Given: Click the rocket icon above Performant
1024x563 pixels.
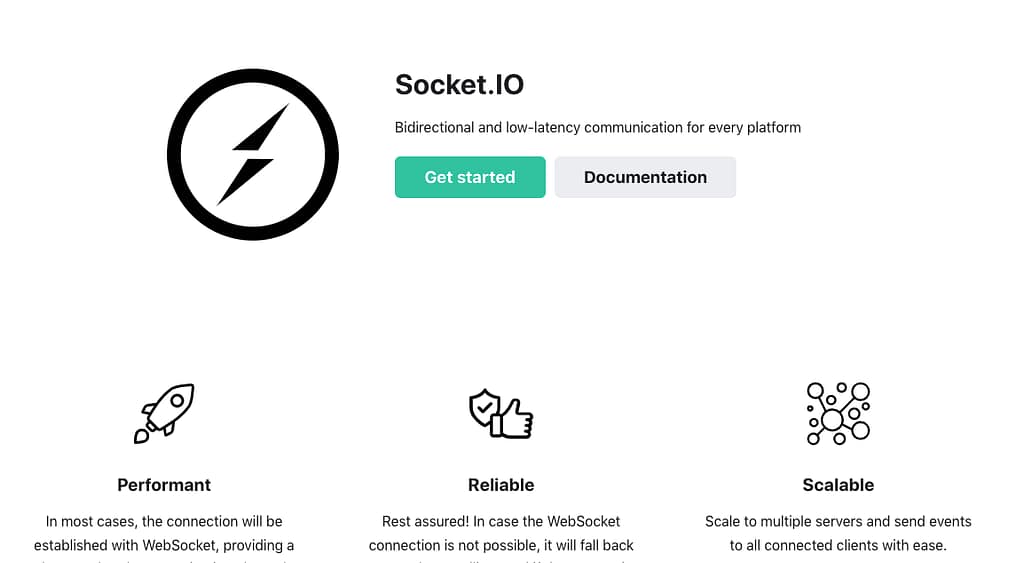Looking at the screenshot, I should (x=164, y=413).
